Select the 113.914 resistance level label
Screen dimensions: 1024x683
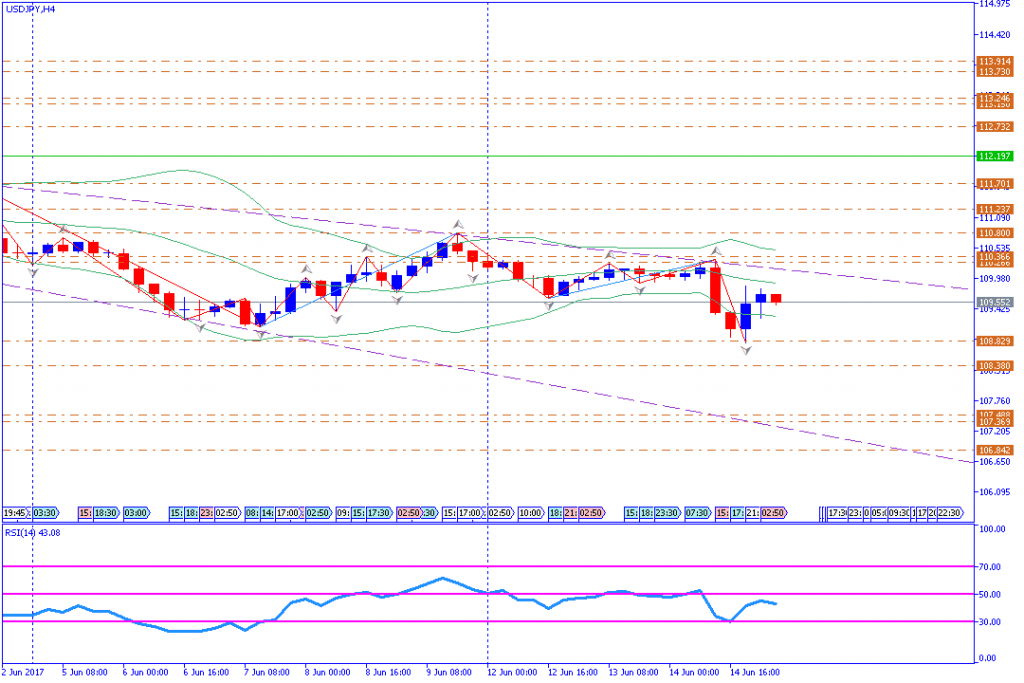coord(996,62)
